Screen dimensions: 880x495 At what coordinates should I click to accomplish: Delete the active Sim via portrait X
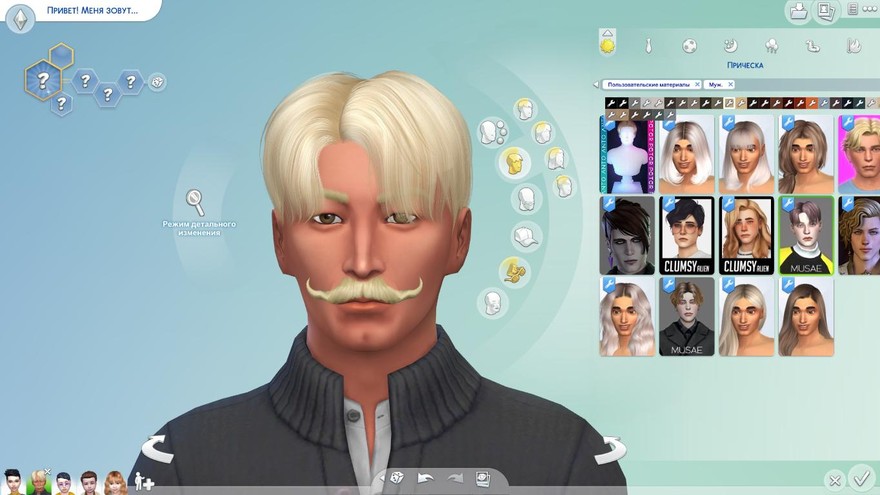pyautogui.click(x=48, y=472)
